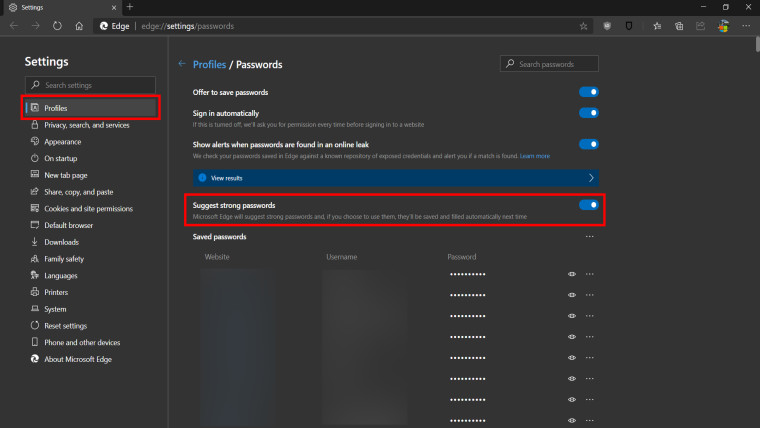Open Reset settings in the sidebar

pyautogui.click(x=65, y=326)
